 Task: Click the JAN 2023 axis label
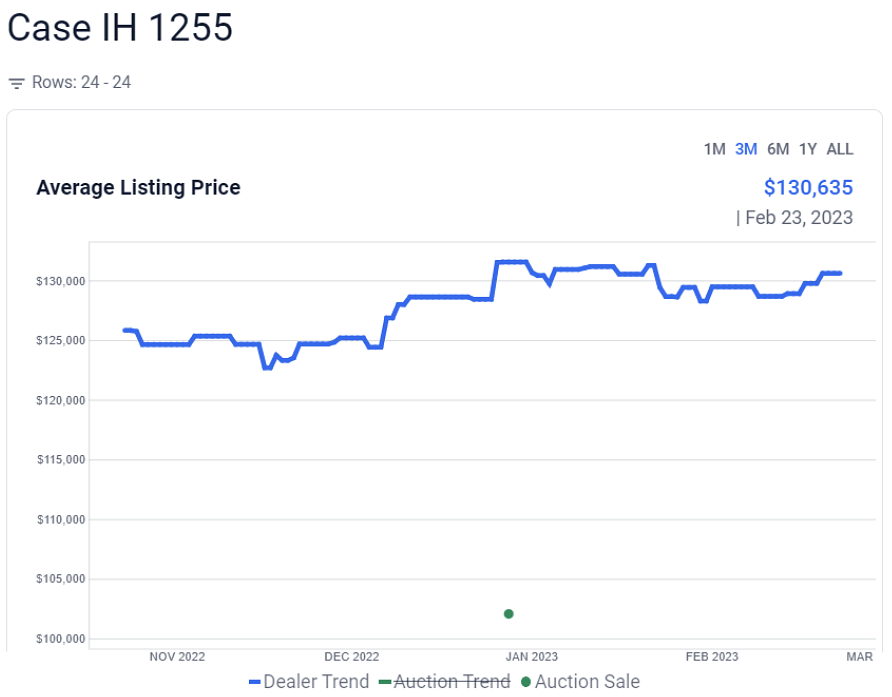click(x=532, y=657)
